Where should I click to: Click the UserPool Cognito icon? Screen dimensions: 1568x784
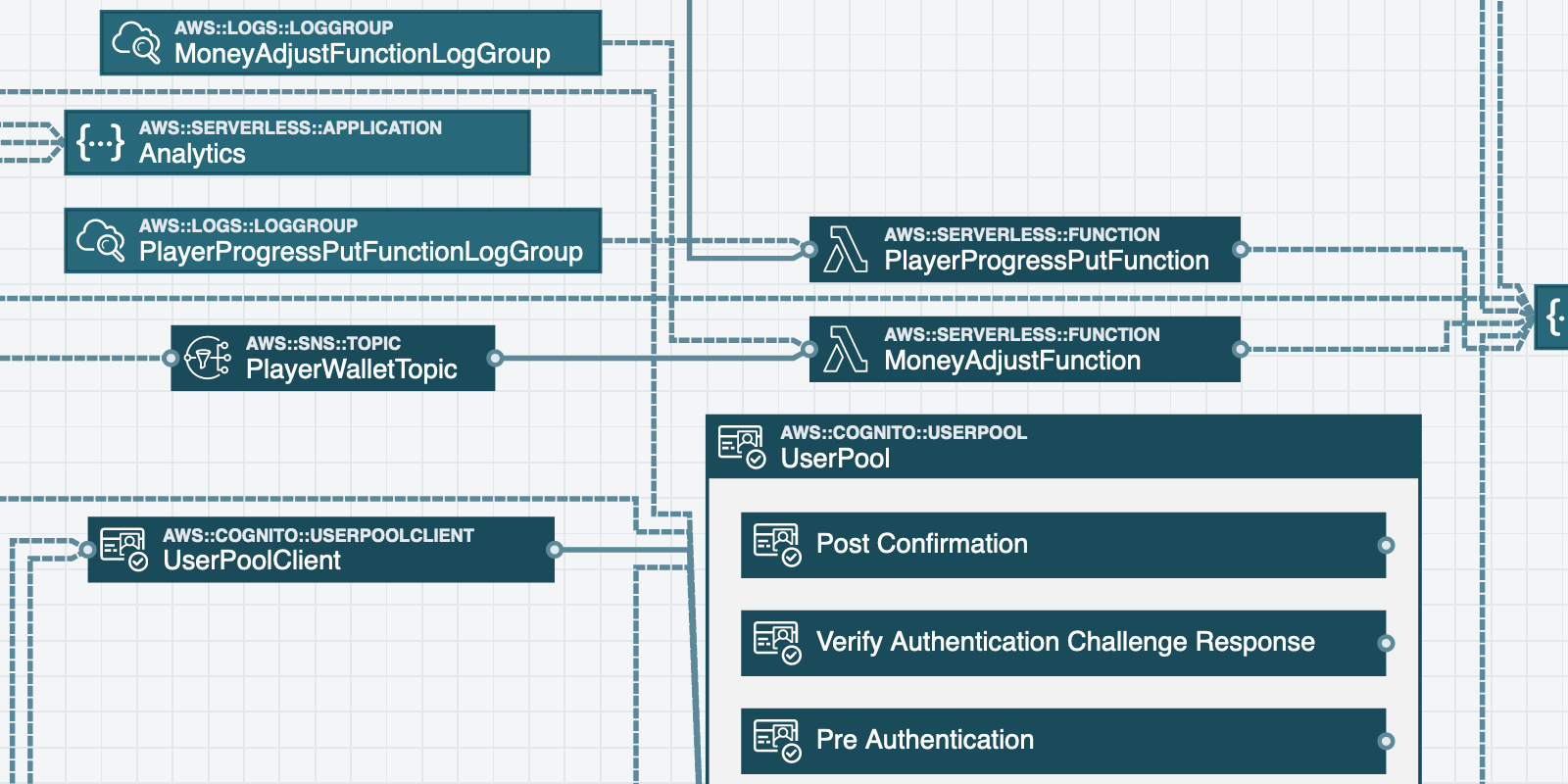742,447
